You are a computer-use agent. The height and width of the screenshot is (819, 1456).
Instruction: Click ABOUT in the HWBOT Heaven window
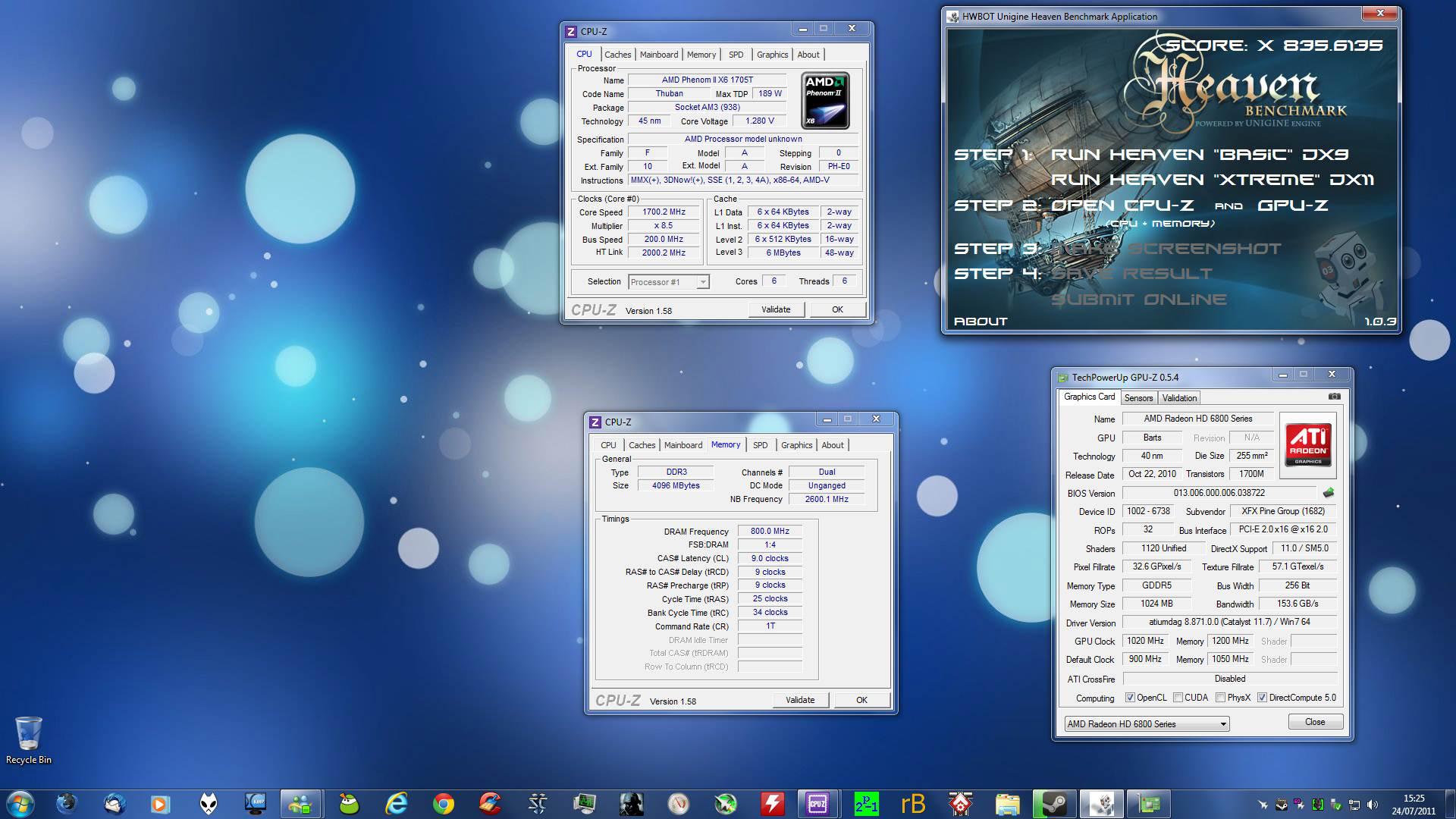tap(980, 322)
